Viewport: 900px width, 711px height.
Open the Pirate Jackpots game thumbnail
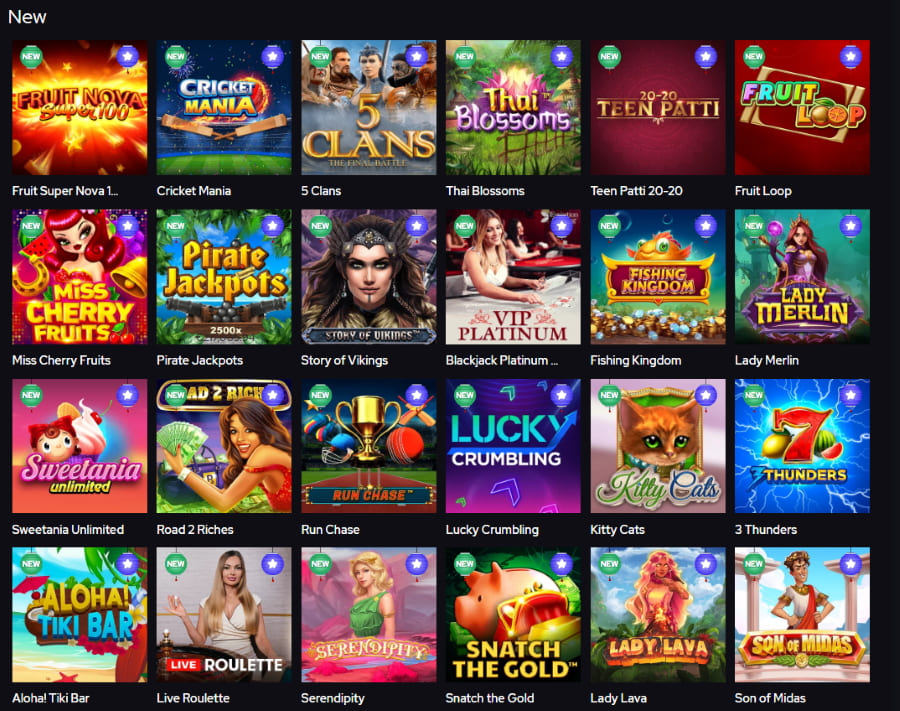224,277
